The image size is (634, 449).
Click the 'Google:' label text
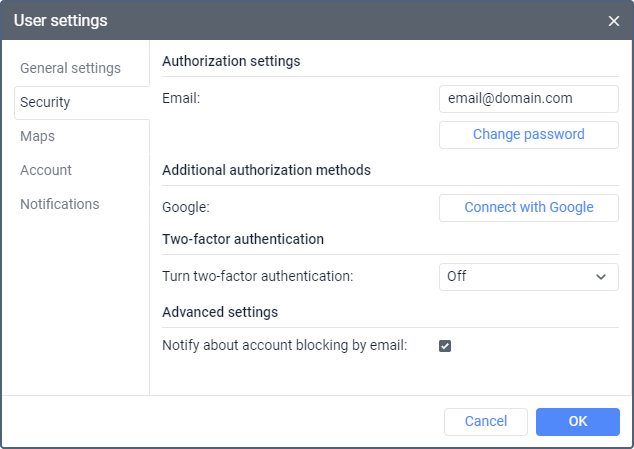point(186,208)
